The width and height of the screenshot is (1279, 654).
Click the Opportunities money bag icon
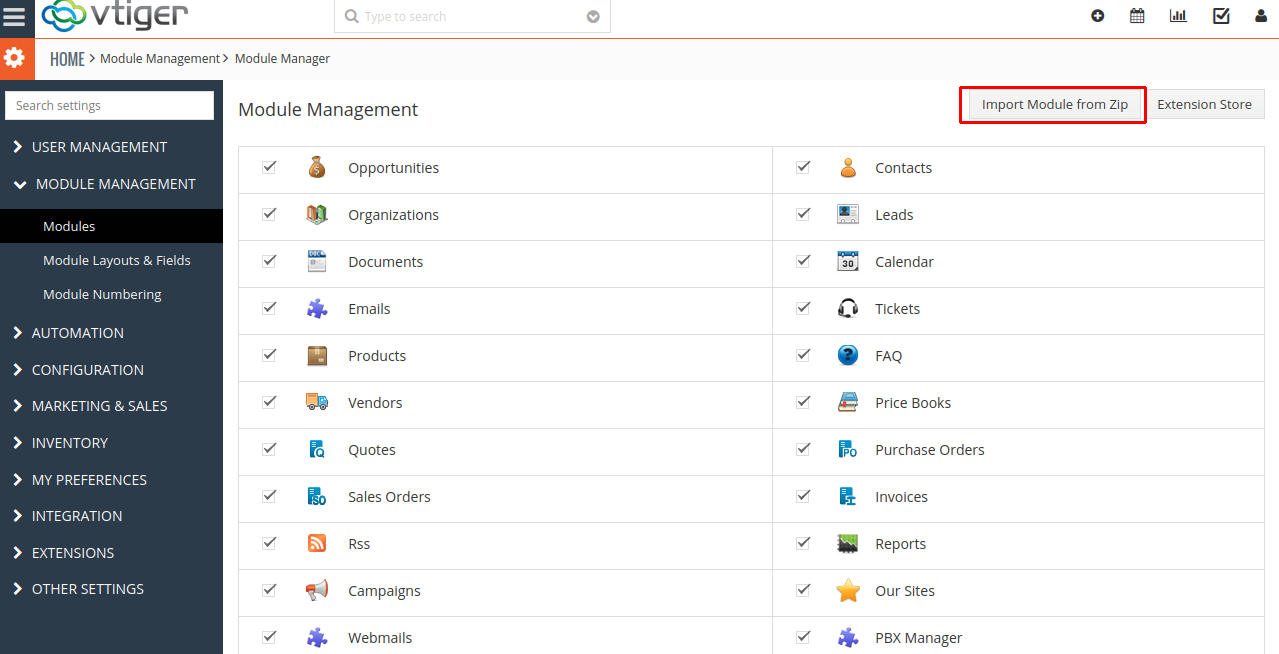[317, 168]
